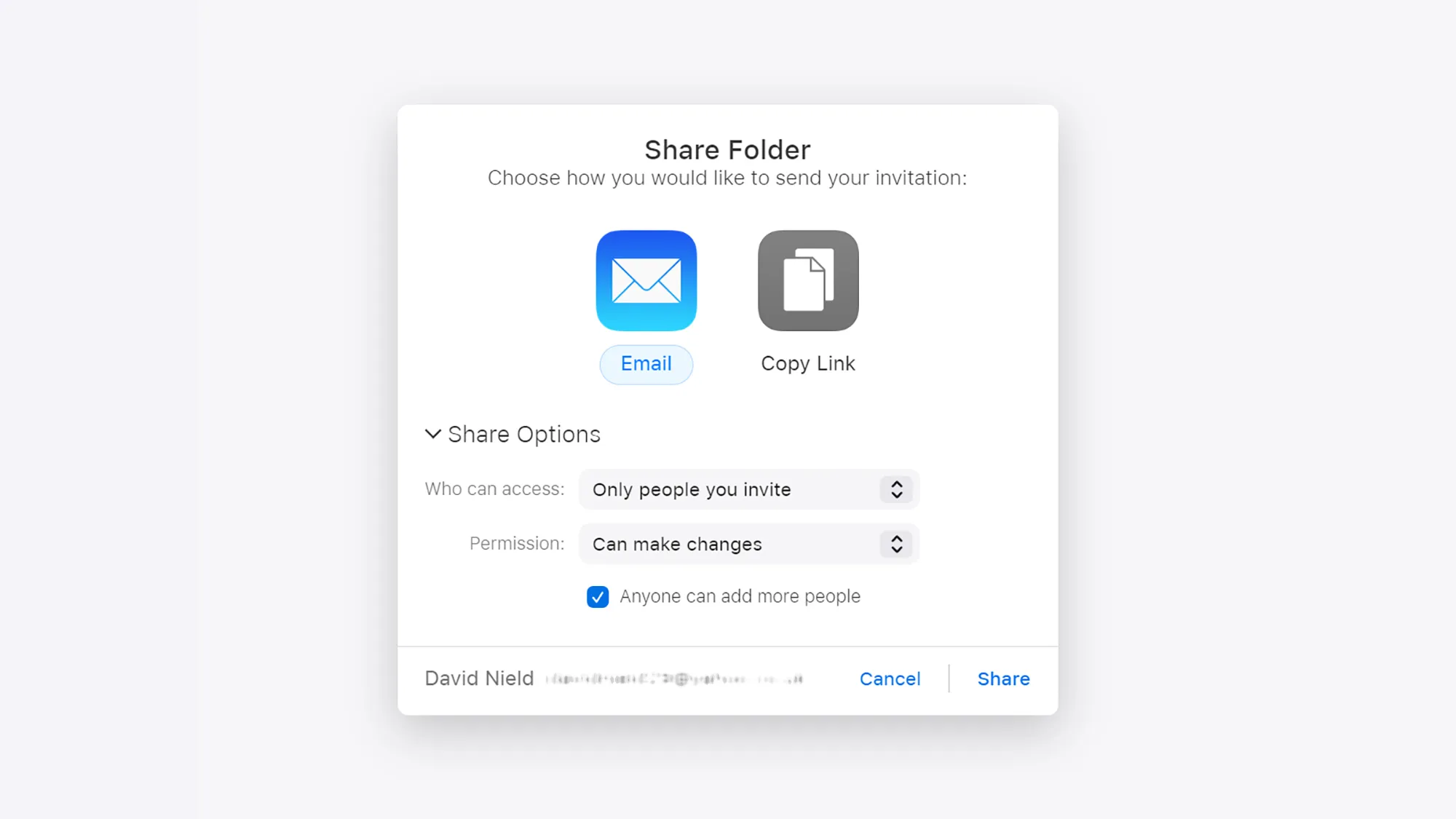The image size is (1456, 819).
Task: Click the 'Who can access:' field label
Action: click(x=494, y=489)
